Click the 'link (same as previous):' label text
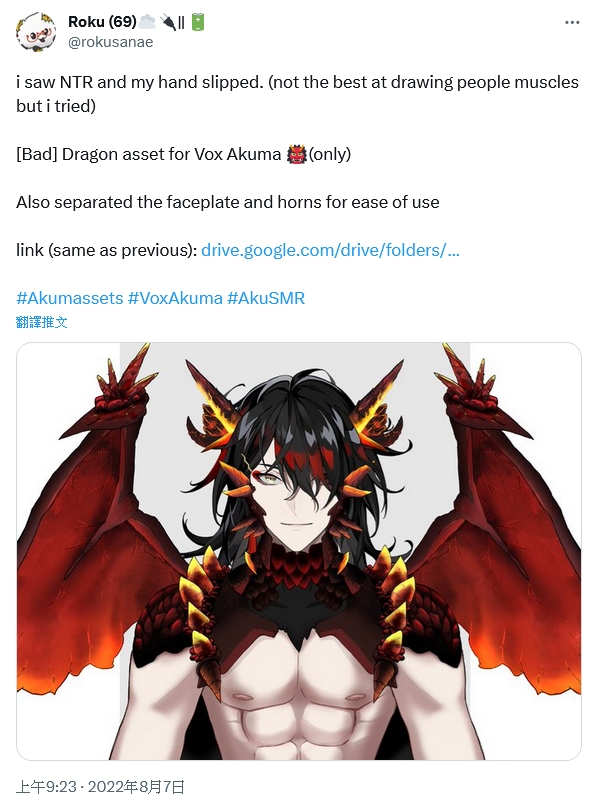Screen dimensions: 598x811 [107, 250]
